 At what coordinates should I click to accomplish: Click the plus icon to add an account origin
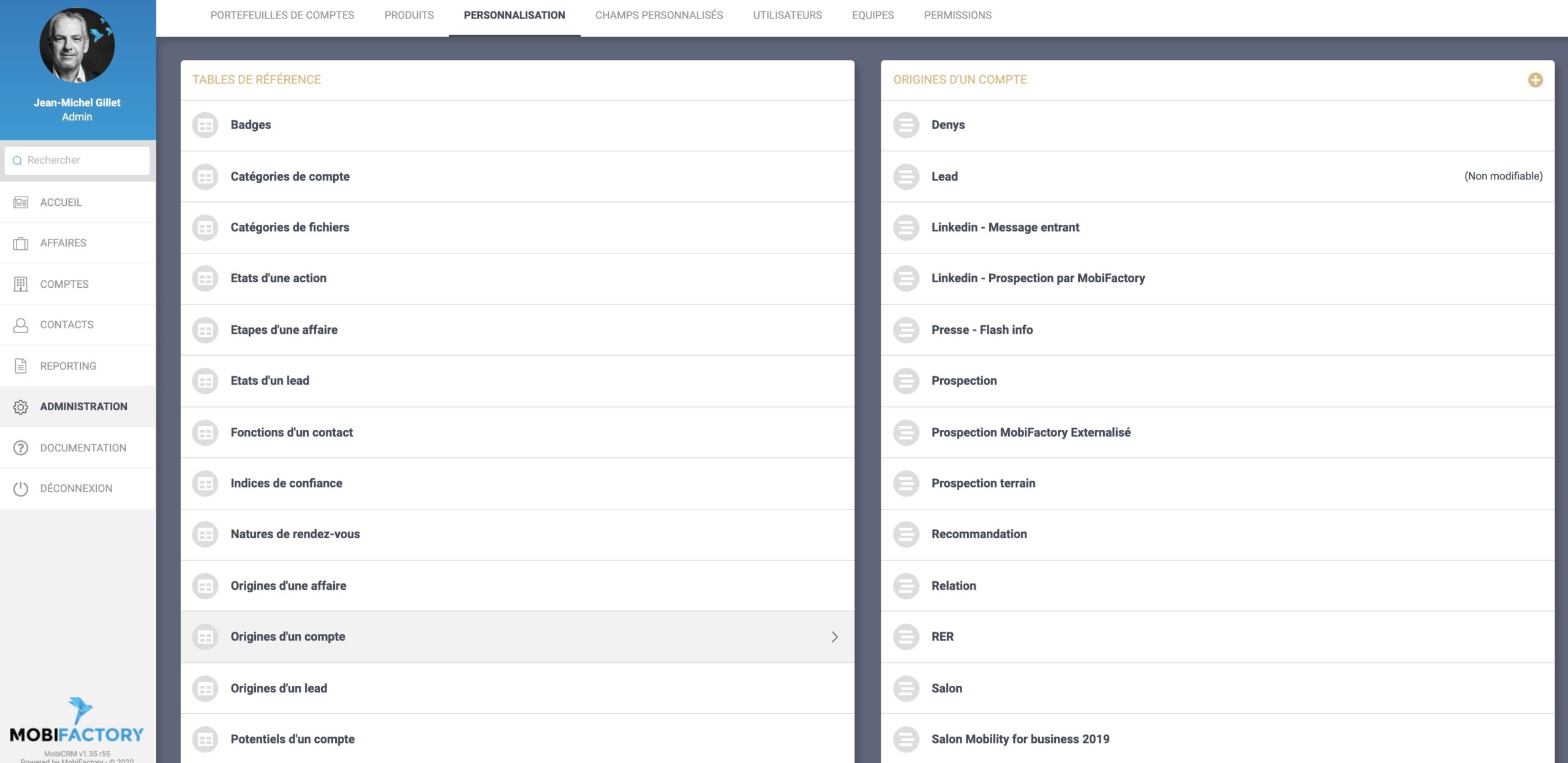tap(1535, 80)
